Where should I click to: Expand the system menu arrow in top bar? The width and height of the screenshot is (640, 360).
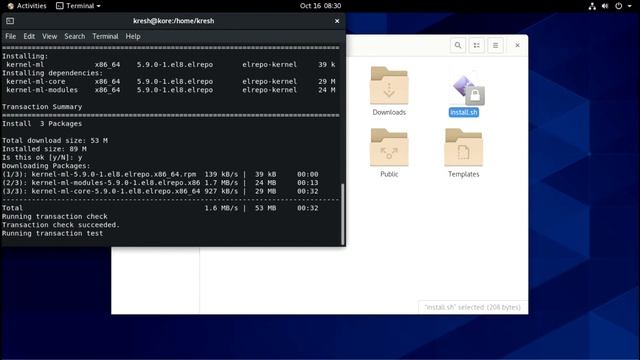pos(629,6)
